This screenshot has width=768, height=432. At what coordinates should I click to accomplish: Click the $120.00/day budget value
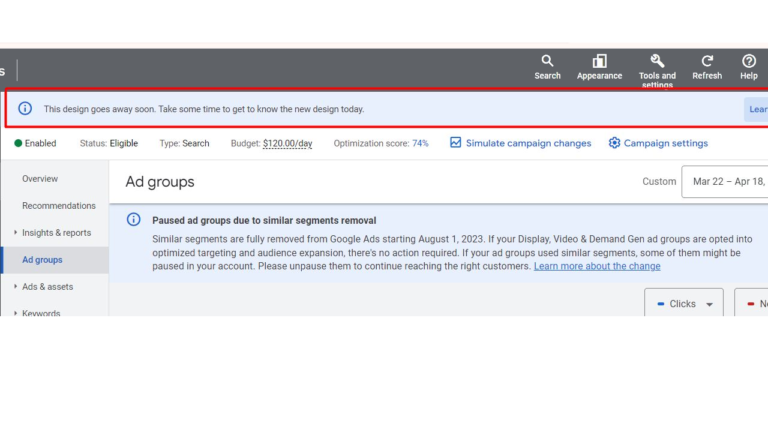[288, 144]
